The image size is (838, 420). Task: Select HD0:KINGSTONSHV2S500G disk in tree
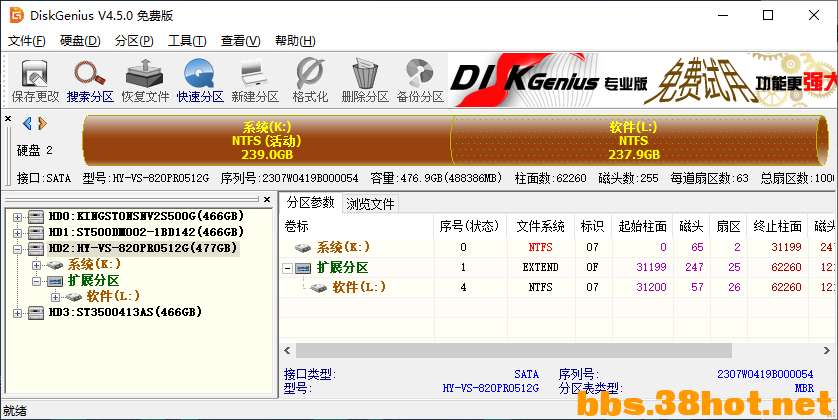click(x=146, y=216)
